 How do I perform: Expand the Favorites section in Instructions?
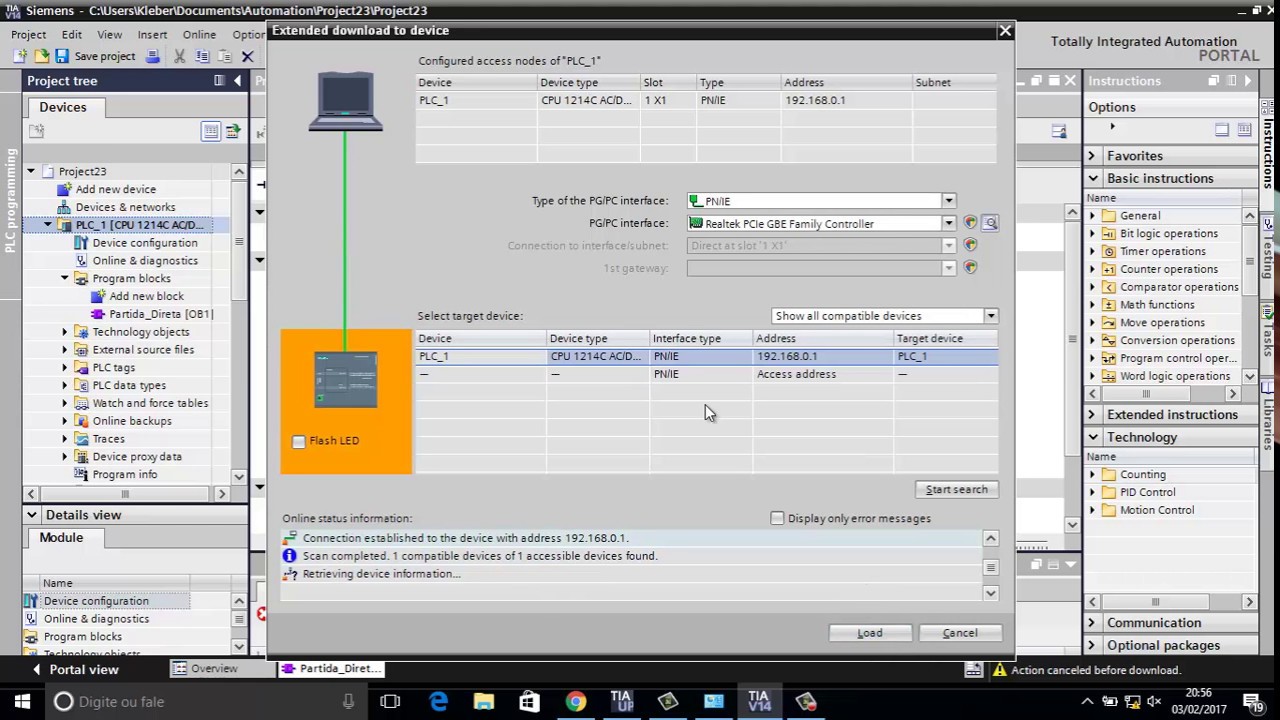1093,156
